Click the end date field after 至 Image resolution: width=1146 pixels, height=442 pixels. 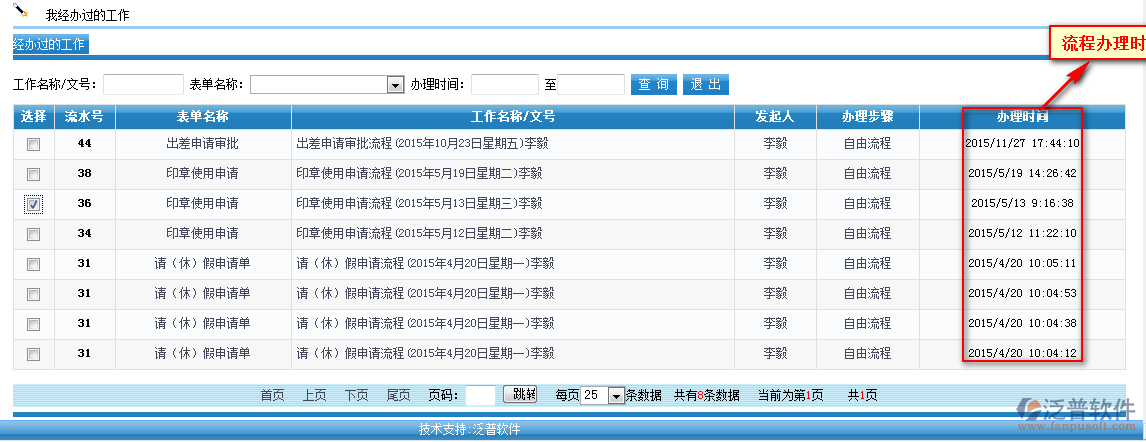tap(592, 85)
